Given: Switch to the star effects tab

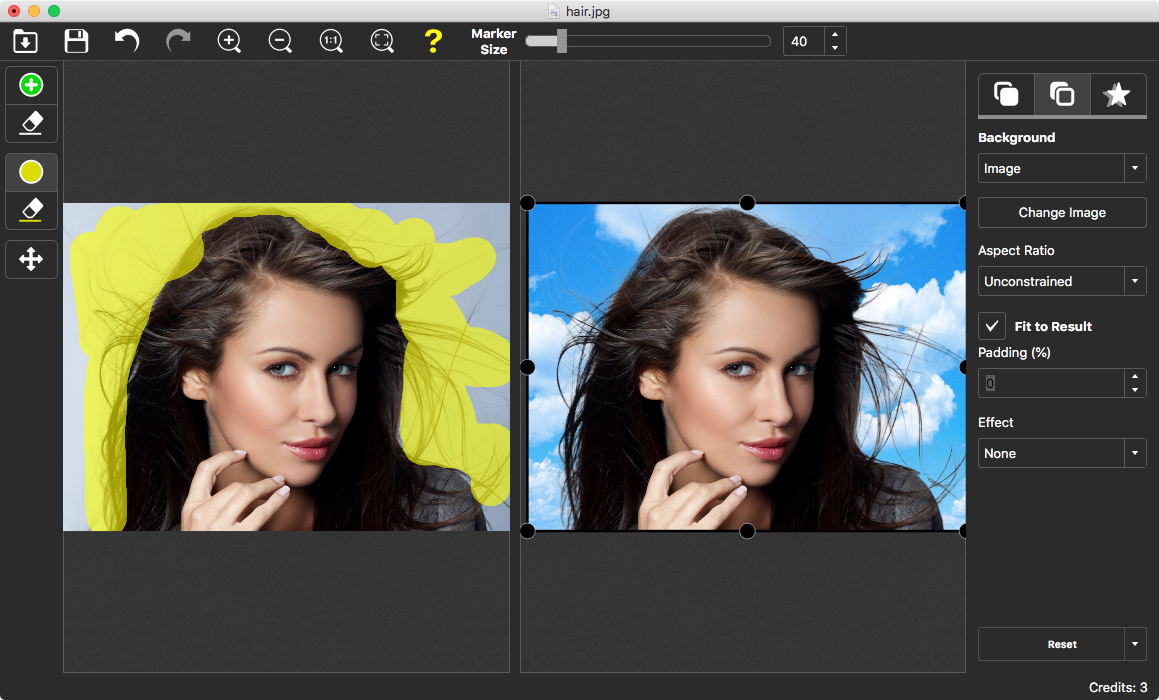Looking at the screenshot, I should click(1117, 94).
